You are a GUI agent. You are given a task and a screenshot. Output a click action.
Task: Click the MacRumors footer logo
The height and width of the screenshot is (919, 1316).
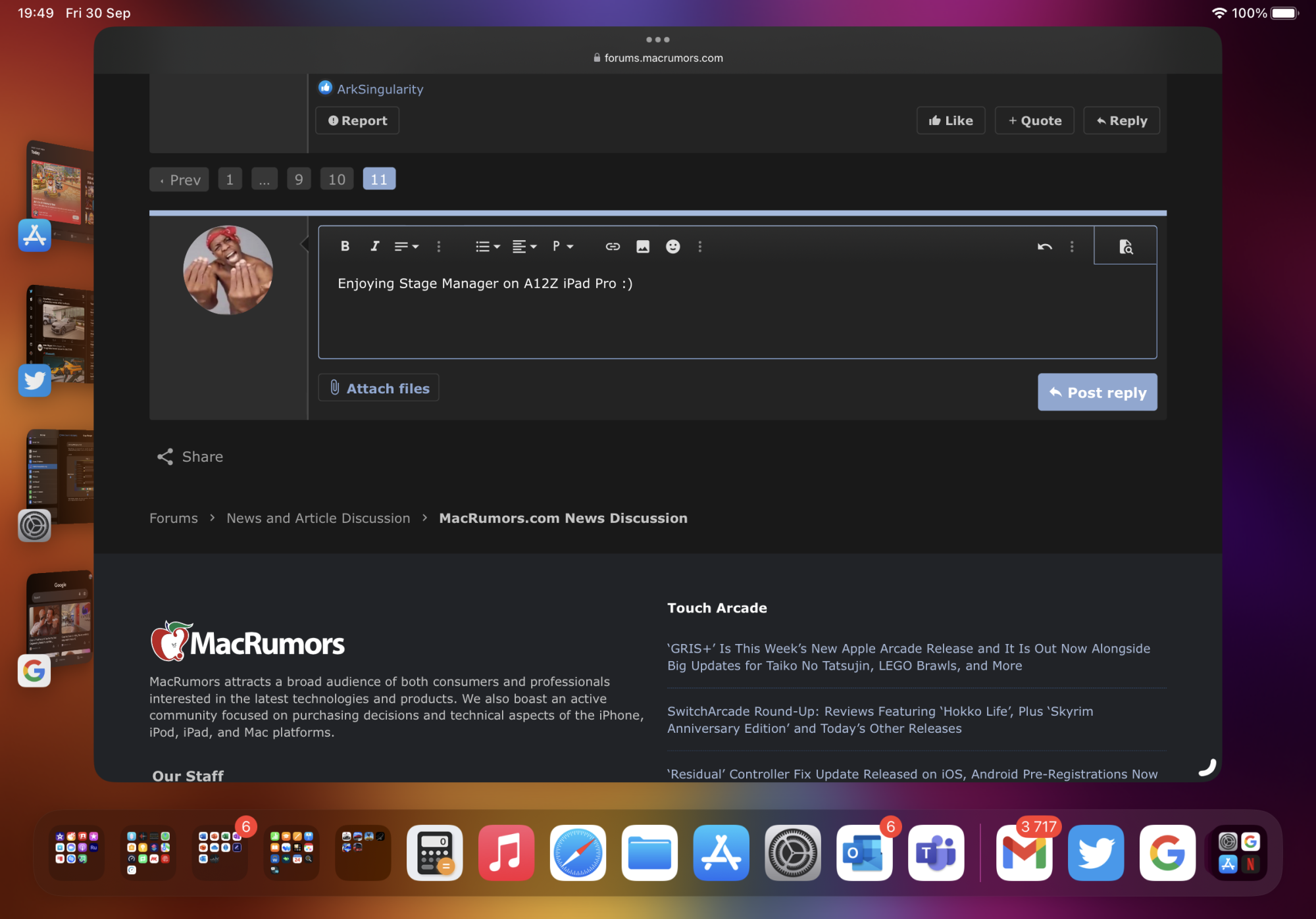(x=247, y=641)
